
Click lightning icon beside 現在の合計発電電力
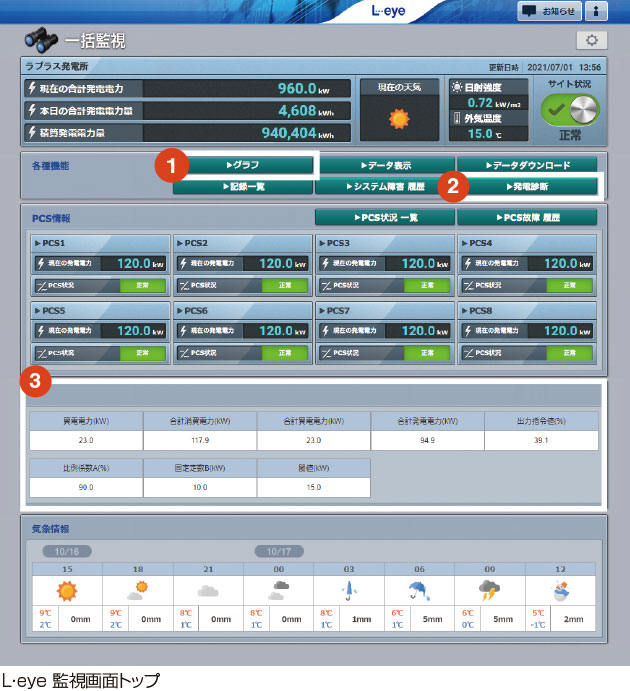[32, 88]
